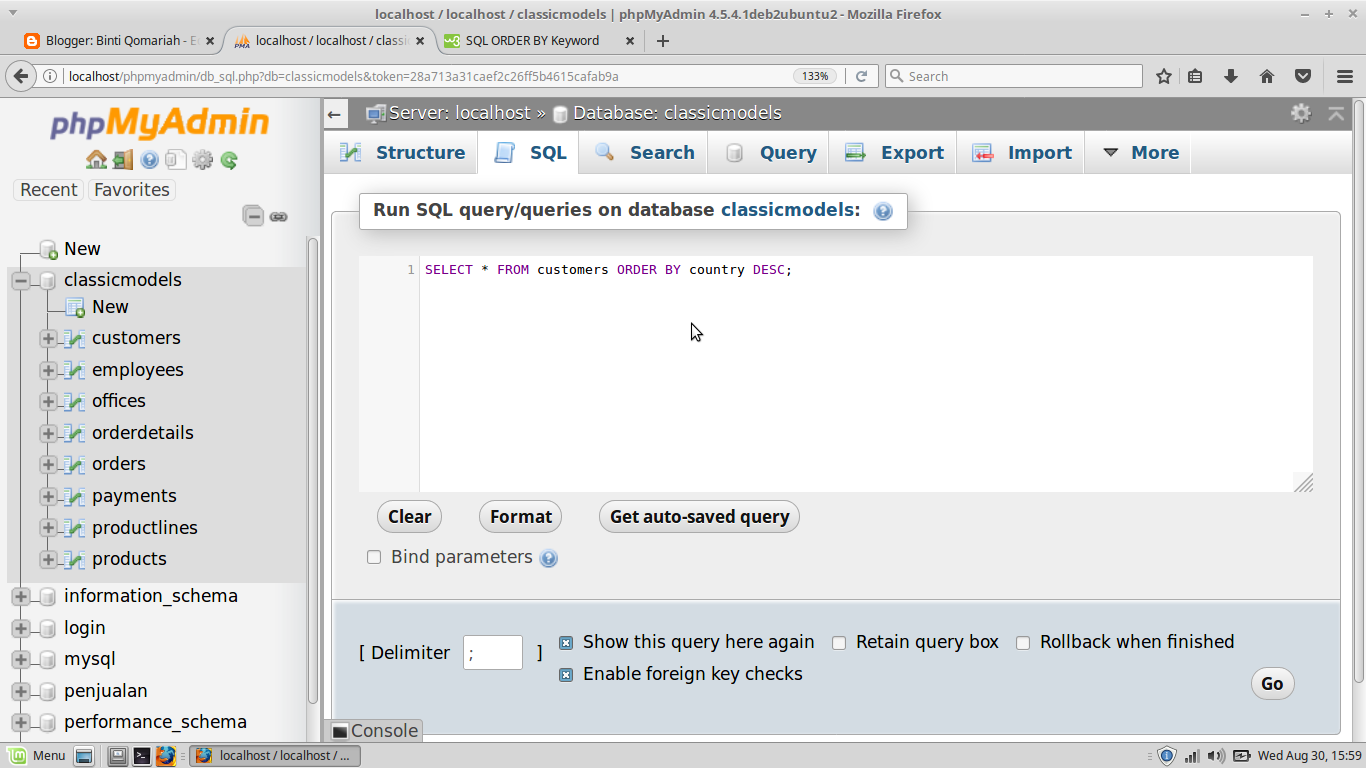Expand the penjualan database
The image size is (1366, 768).
click(19, 690)
